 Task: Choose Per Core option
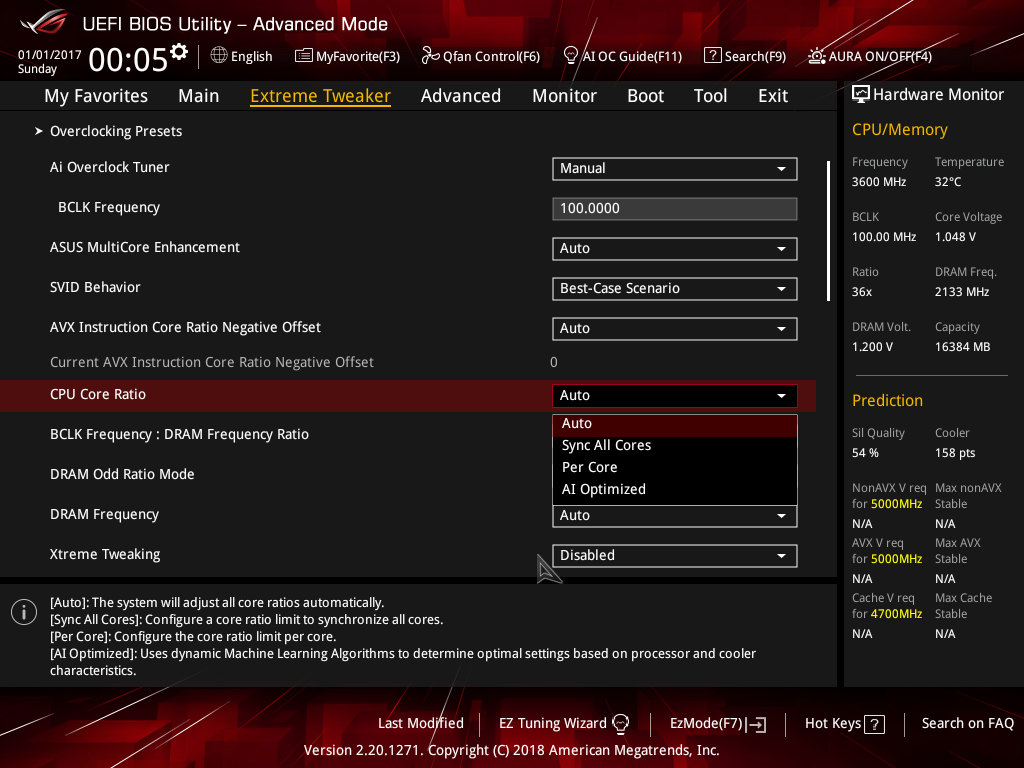[675, 468]
